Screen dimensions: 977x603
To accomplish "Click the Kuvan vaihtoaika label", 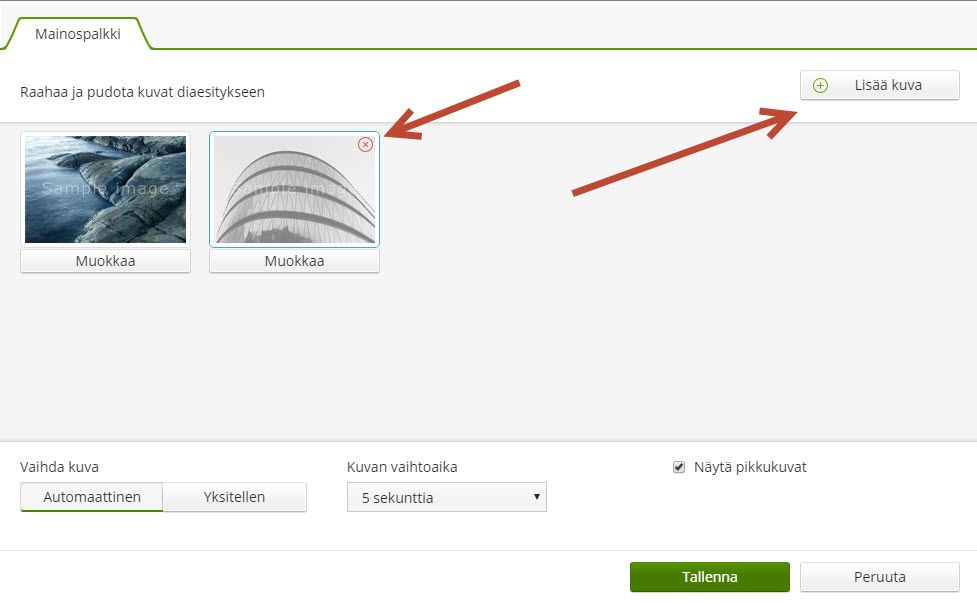I will 402,467.
